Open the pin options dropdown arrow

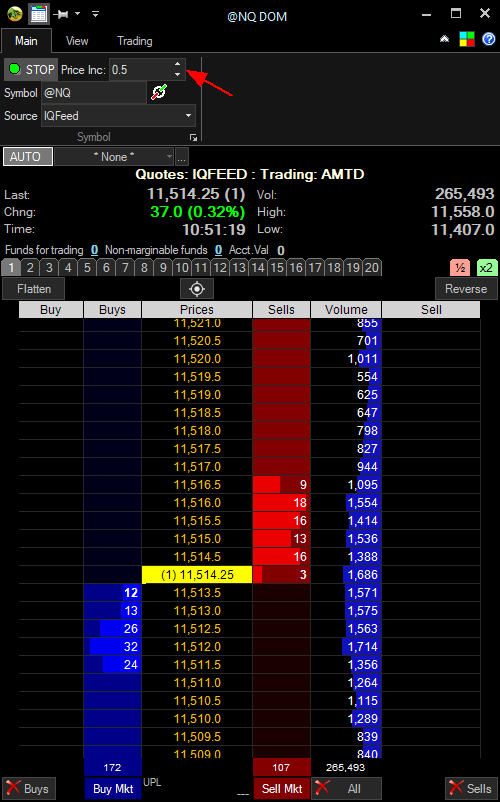tap(78, 14)
